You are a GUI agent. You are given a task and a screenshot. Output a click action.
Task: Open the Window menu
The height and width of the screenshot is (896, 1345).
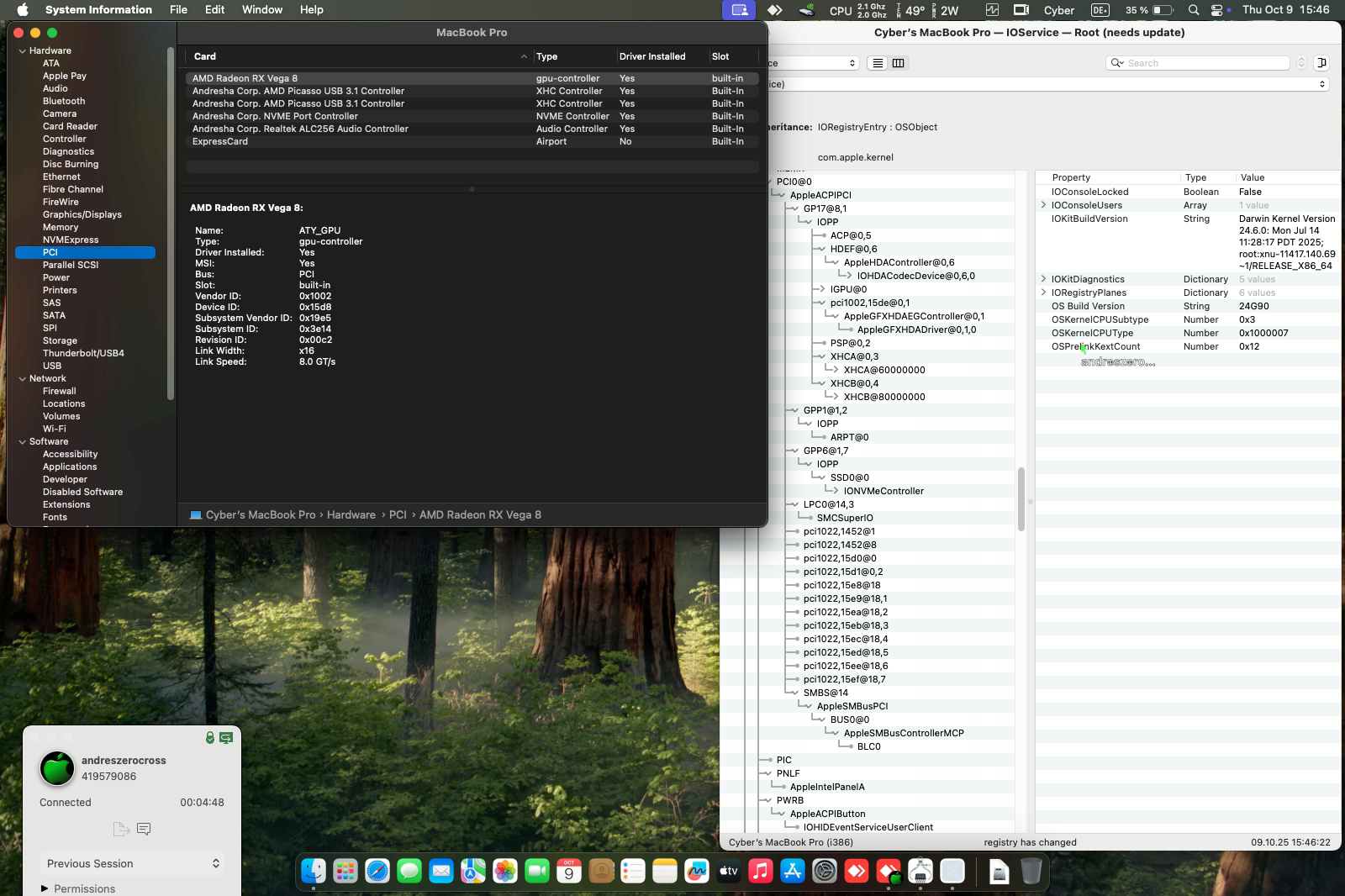[262, 10]
